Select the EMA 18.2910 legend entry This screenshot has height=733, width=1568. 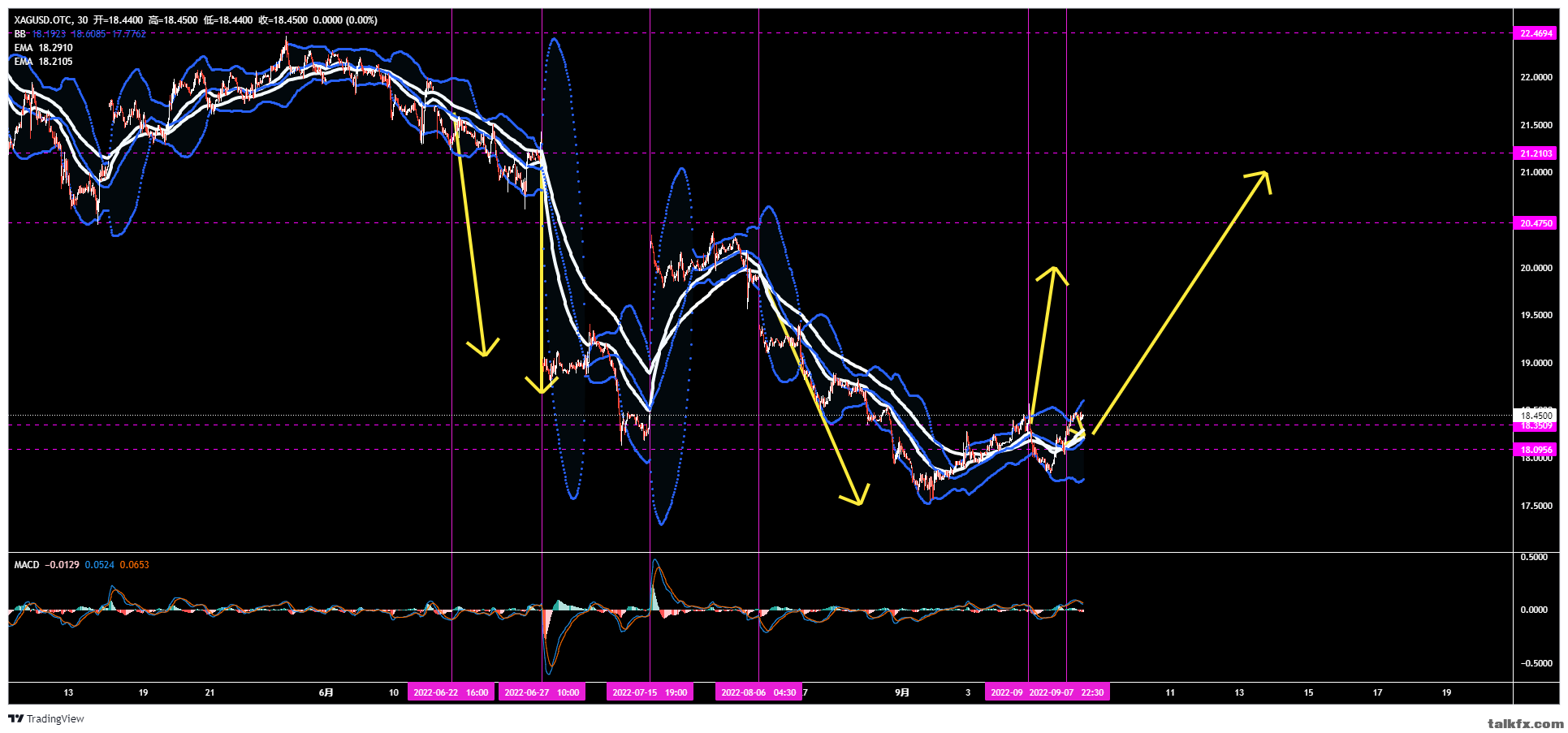[x=43, y=48]
